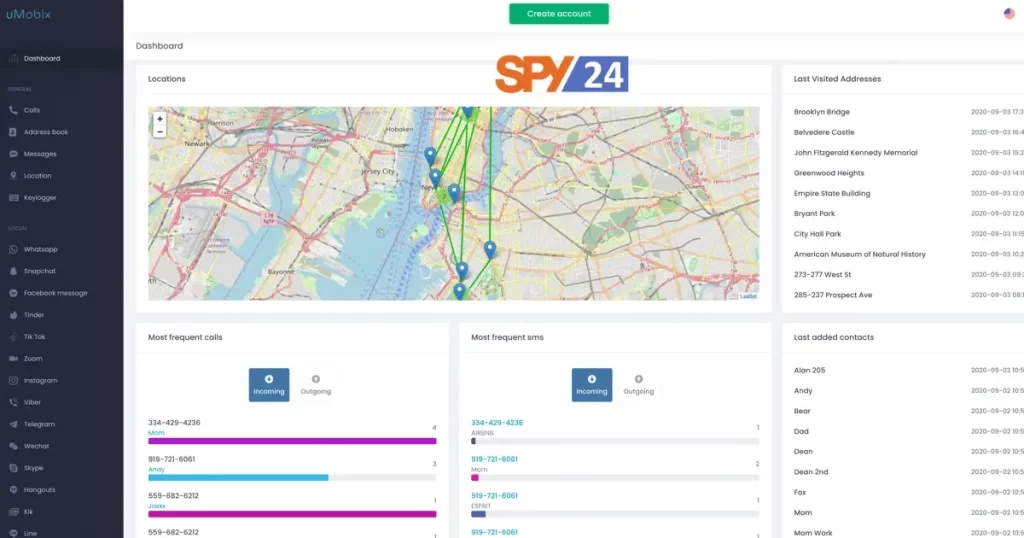Click 285-237 Prospect Ave address

click(x=833, y=295)
